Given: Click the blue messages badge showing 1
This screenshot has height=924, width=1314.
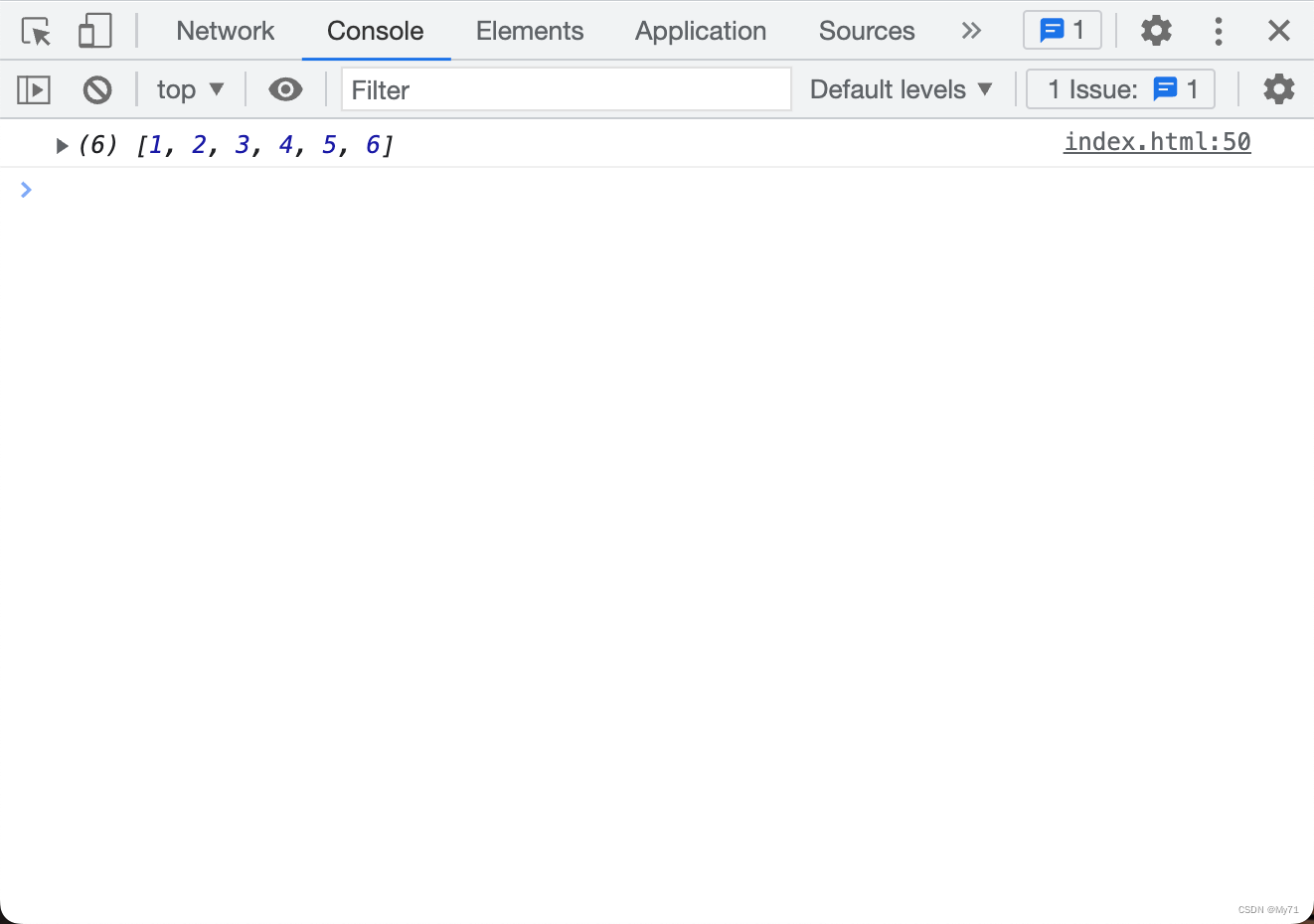Looking at the screenshot, I should 1062,31.
